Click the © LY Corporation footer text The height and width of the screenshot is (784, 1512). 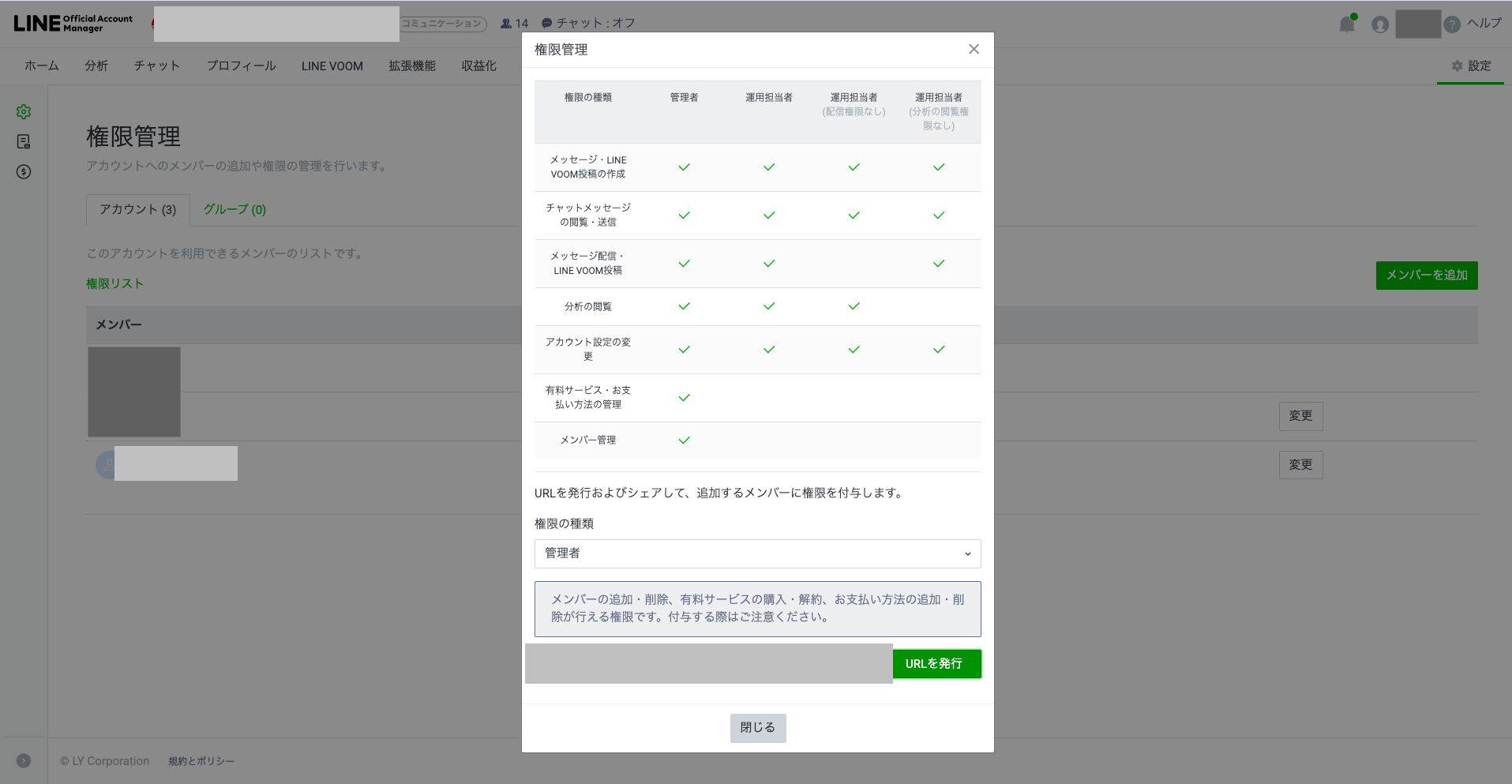click(105, 761)
